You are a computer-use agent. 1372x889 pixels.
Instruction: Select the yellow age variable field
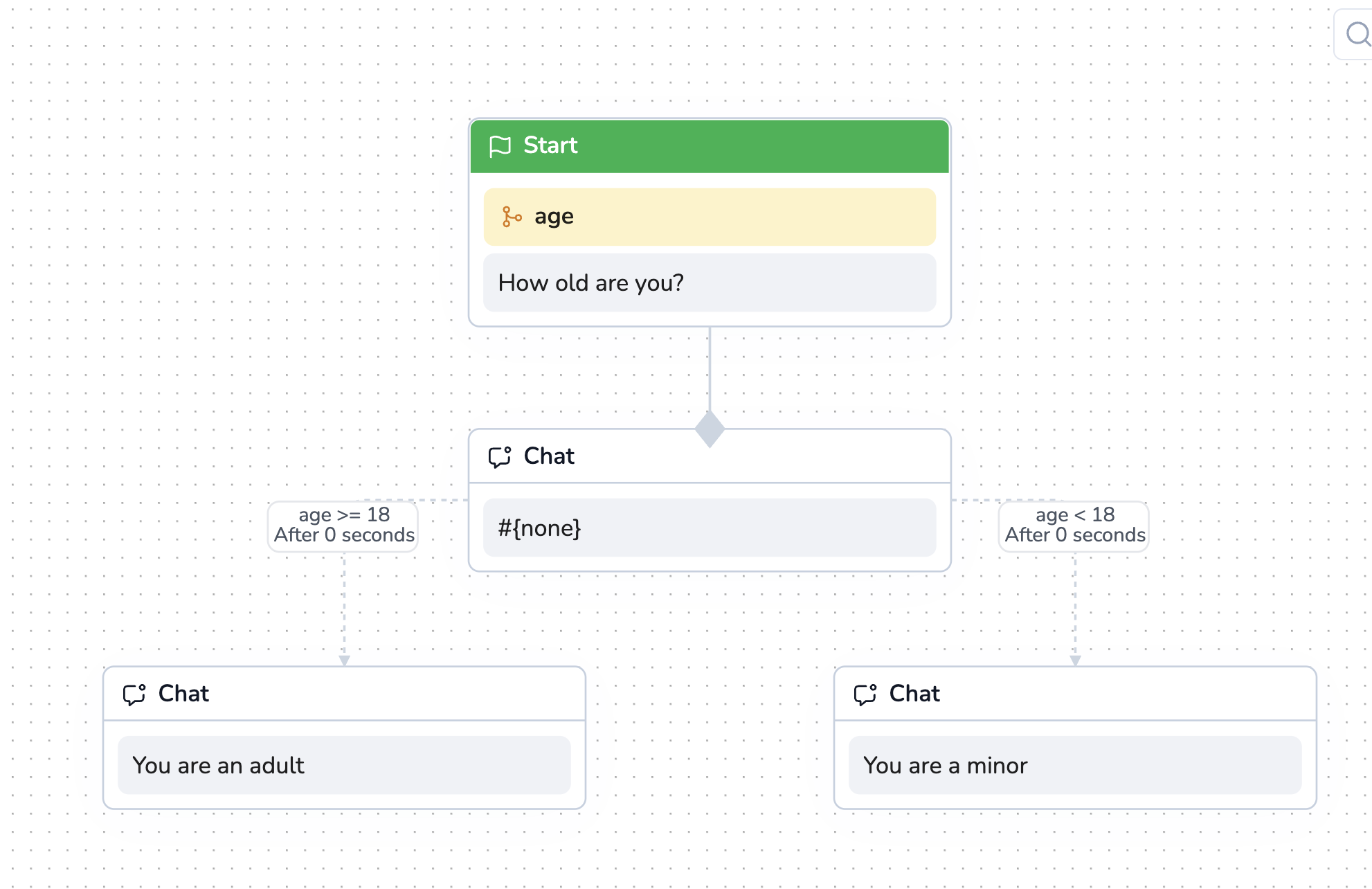coord(710,217)
